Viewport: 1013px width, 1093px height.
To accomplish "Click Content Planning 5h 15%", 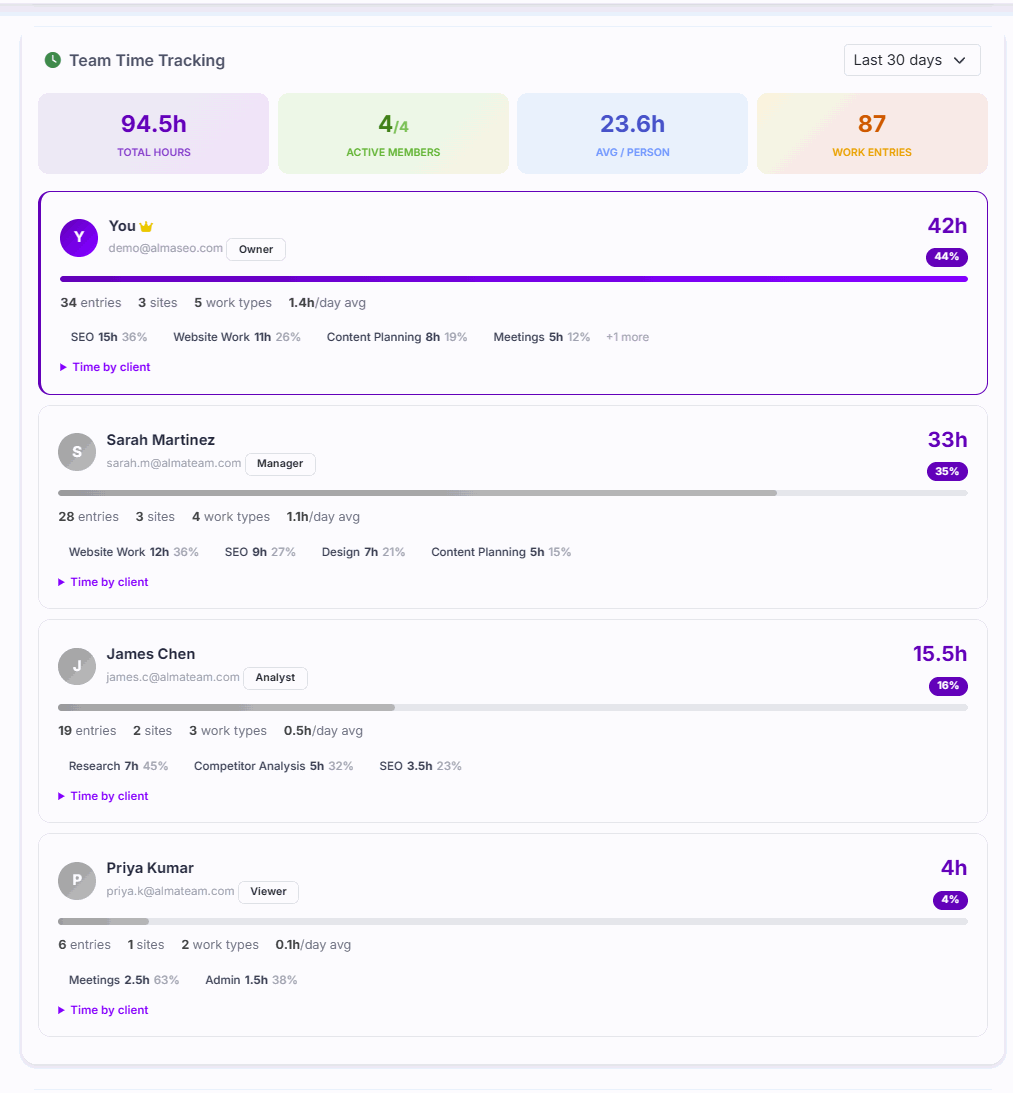I will coord(501,552).
